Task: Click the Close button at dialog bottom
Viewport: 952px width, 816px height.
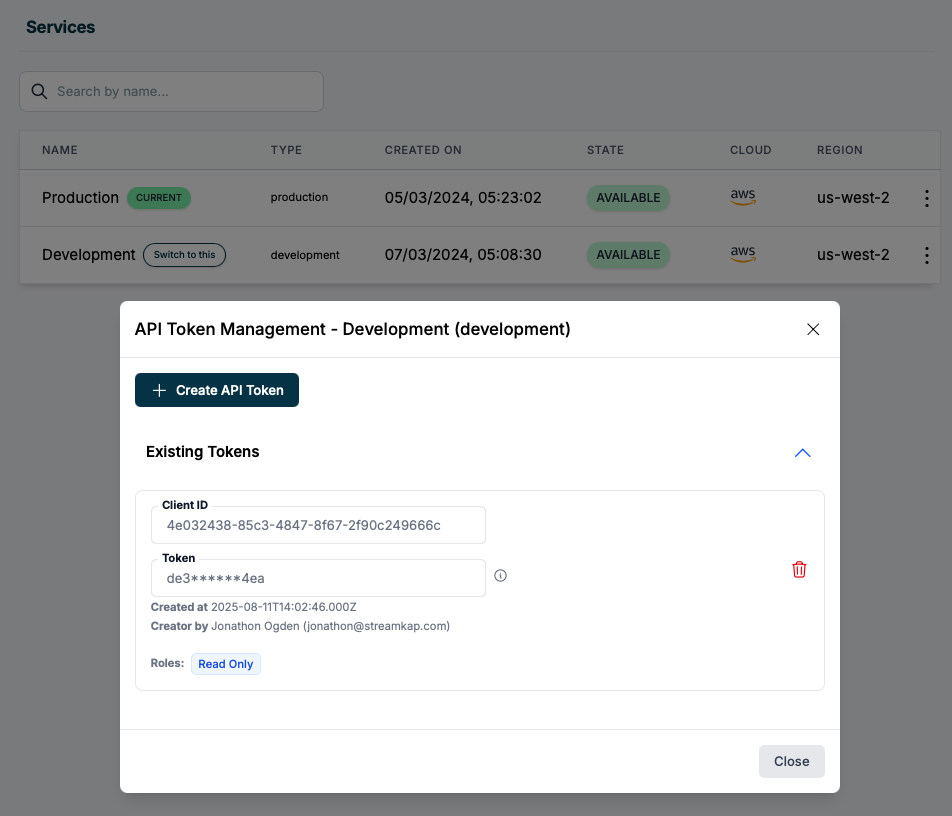Action: [792, 761]
